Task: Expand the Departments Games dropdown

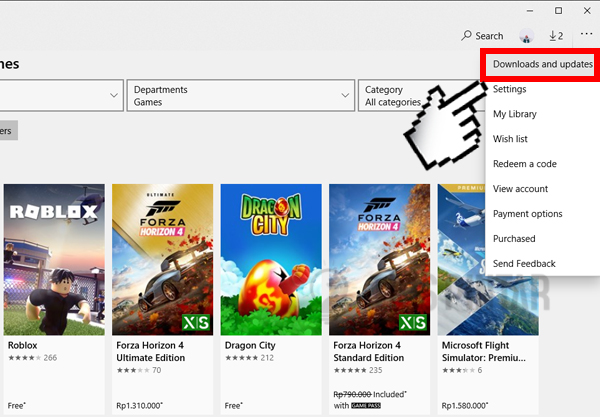Action: [241, 96]
